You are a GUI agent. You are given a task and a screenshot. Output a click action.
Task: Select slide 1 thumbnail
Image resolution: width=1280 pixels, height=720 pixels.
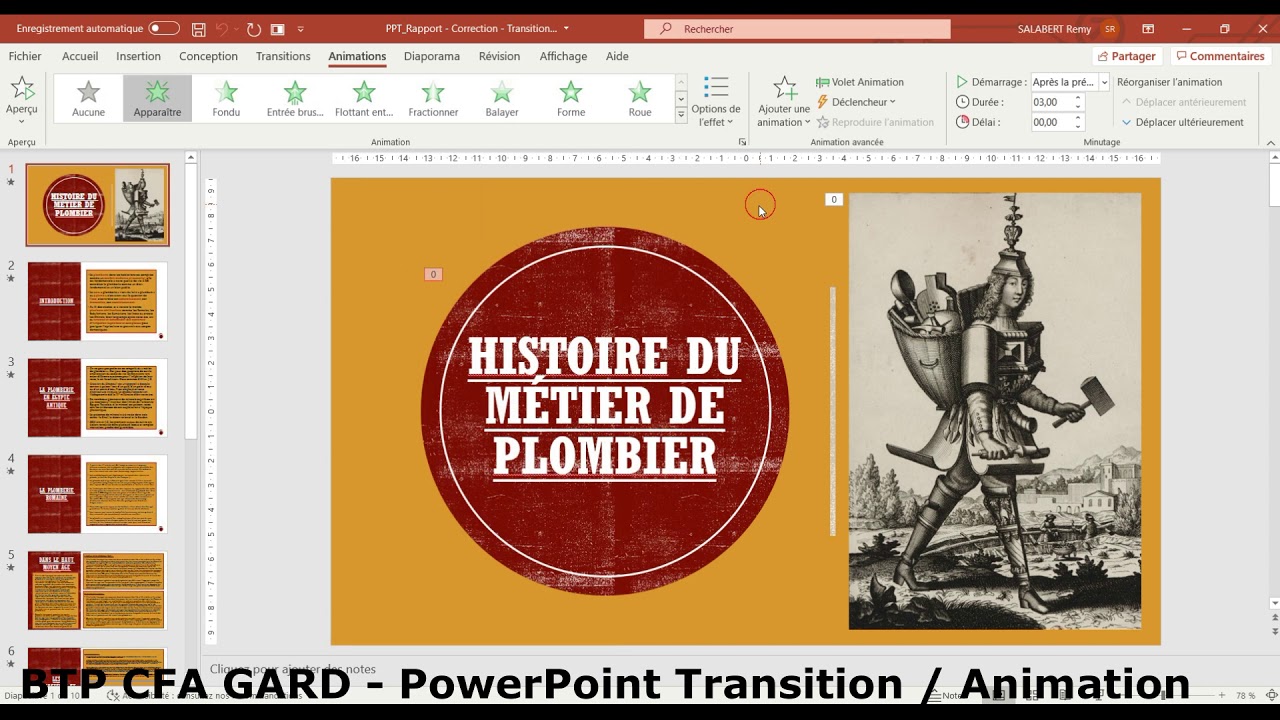[x=97, y=205]
